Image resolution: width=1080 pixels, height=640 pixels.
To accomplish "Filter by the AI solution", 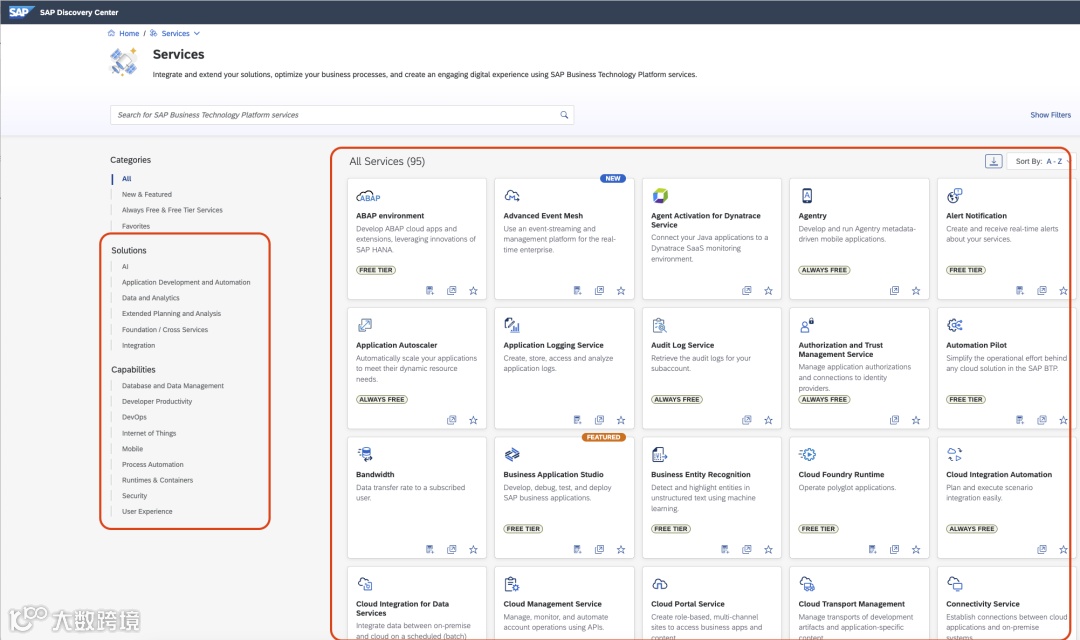I will [125, 267].
